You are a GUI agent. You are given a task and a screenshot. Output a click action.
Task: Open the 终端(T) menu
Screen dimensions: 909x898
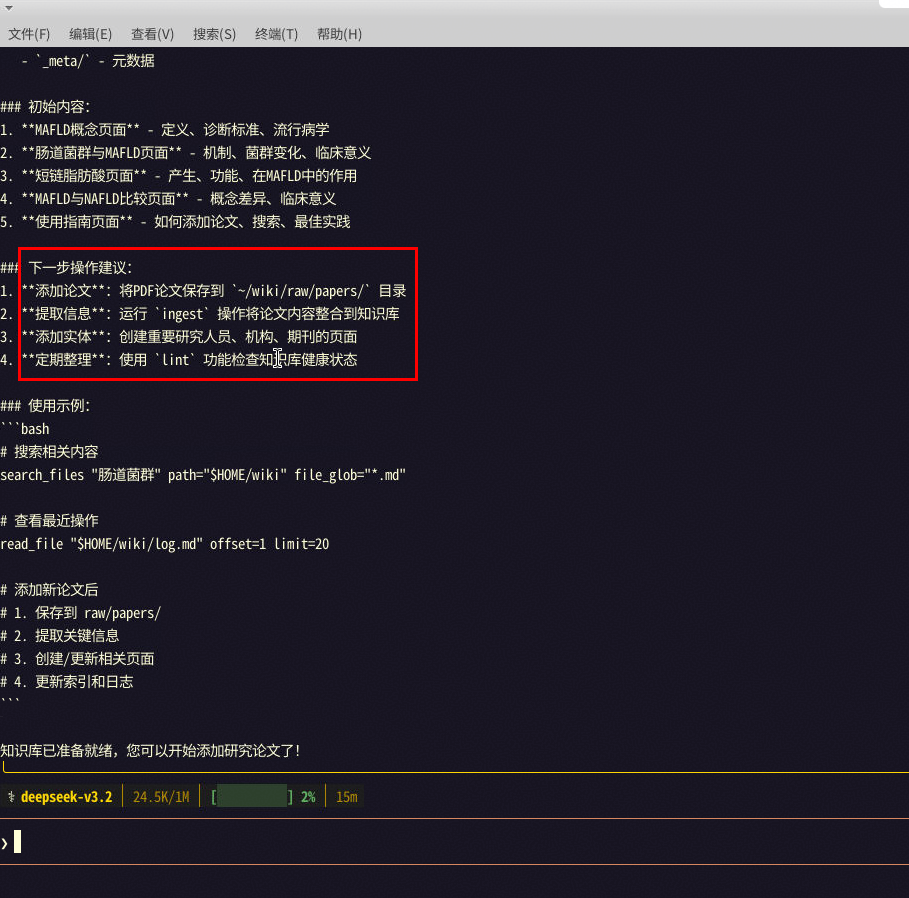[x=277, y=34]
